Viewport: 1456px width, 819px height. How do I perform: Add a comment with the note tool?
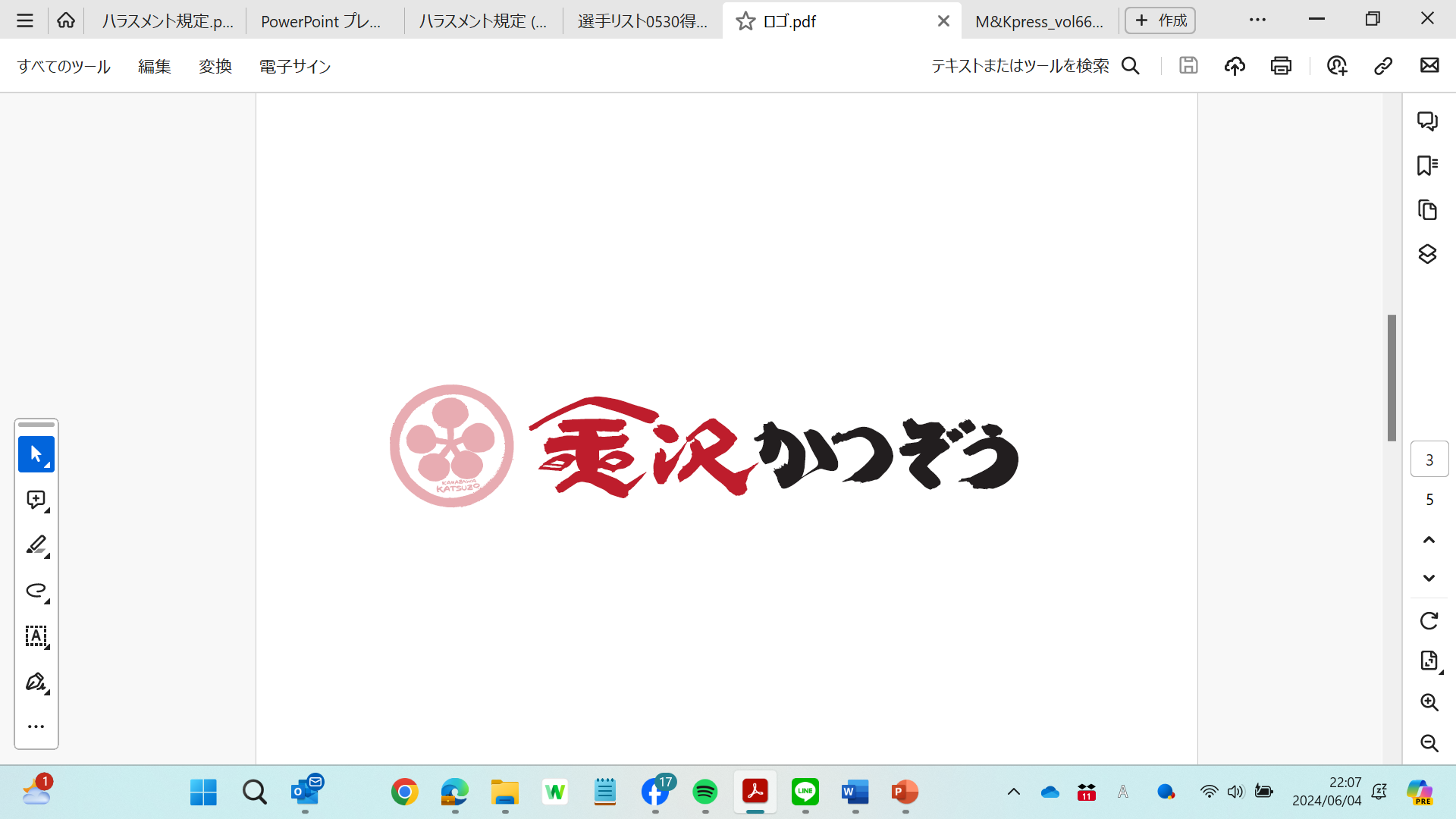click(x=36, y=500)
